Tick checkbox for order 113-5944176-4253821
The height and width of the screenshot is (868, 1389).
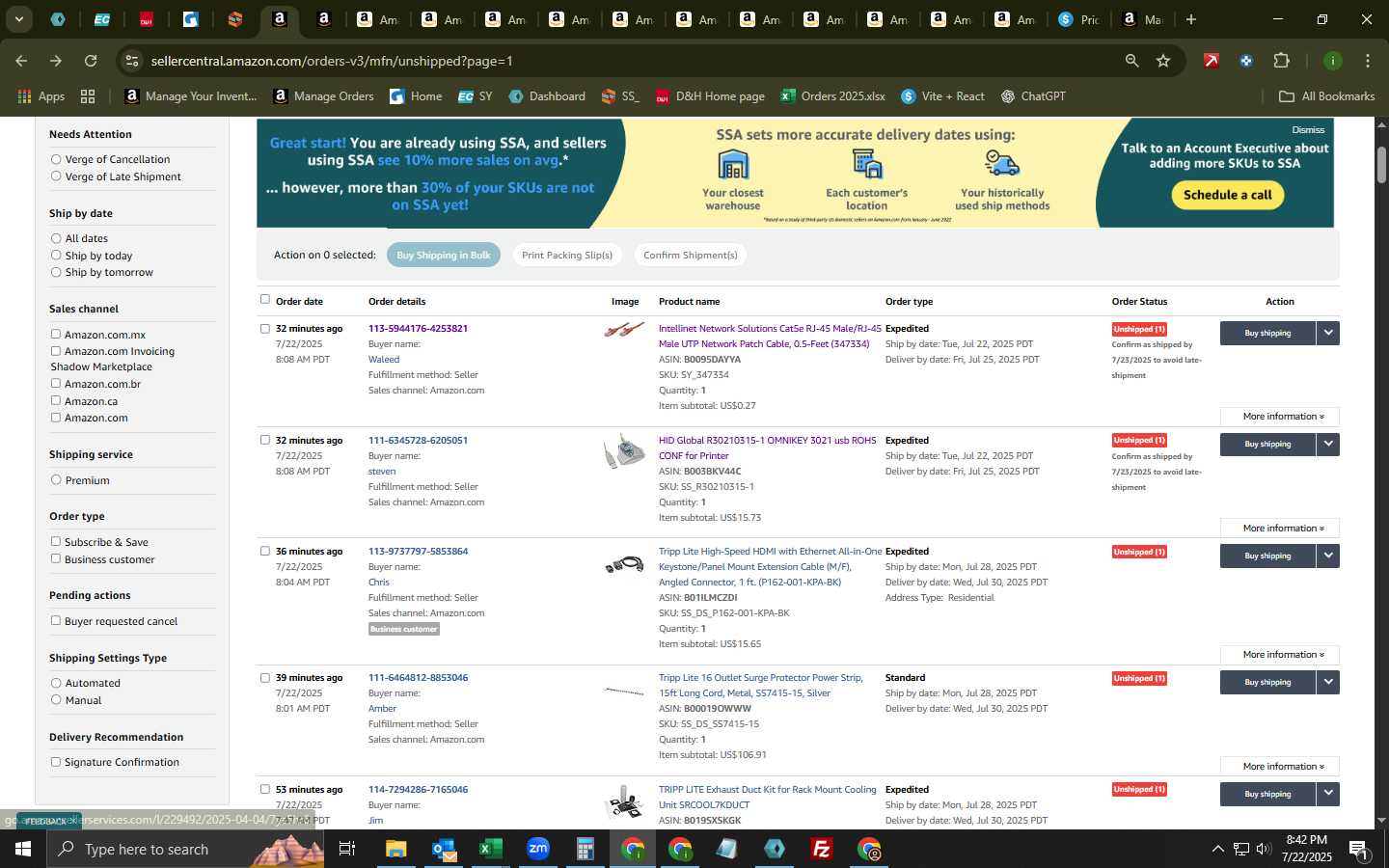pos(265,329)
